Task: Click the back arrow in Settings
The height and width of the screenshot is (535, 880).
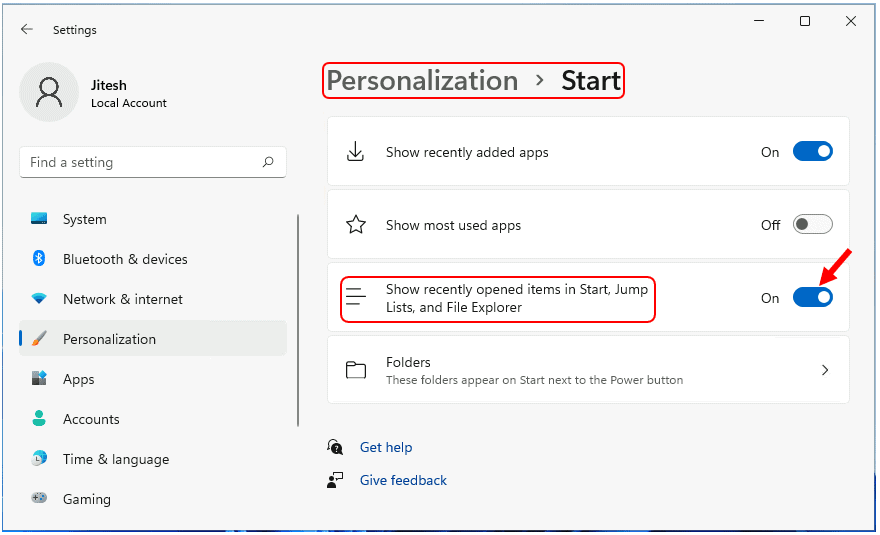Action: click(26, 29)
